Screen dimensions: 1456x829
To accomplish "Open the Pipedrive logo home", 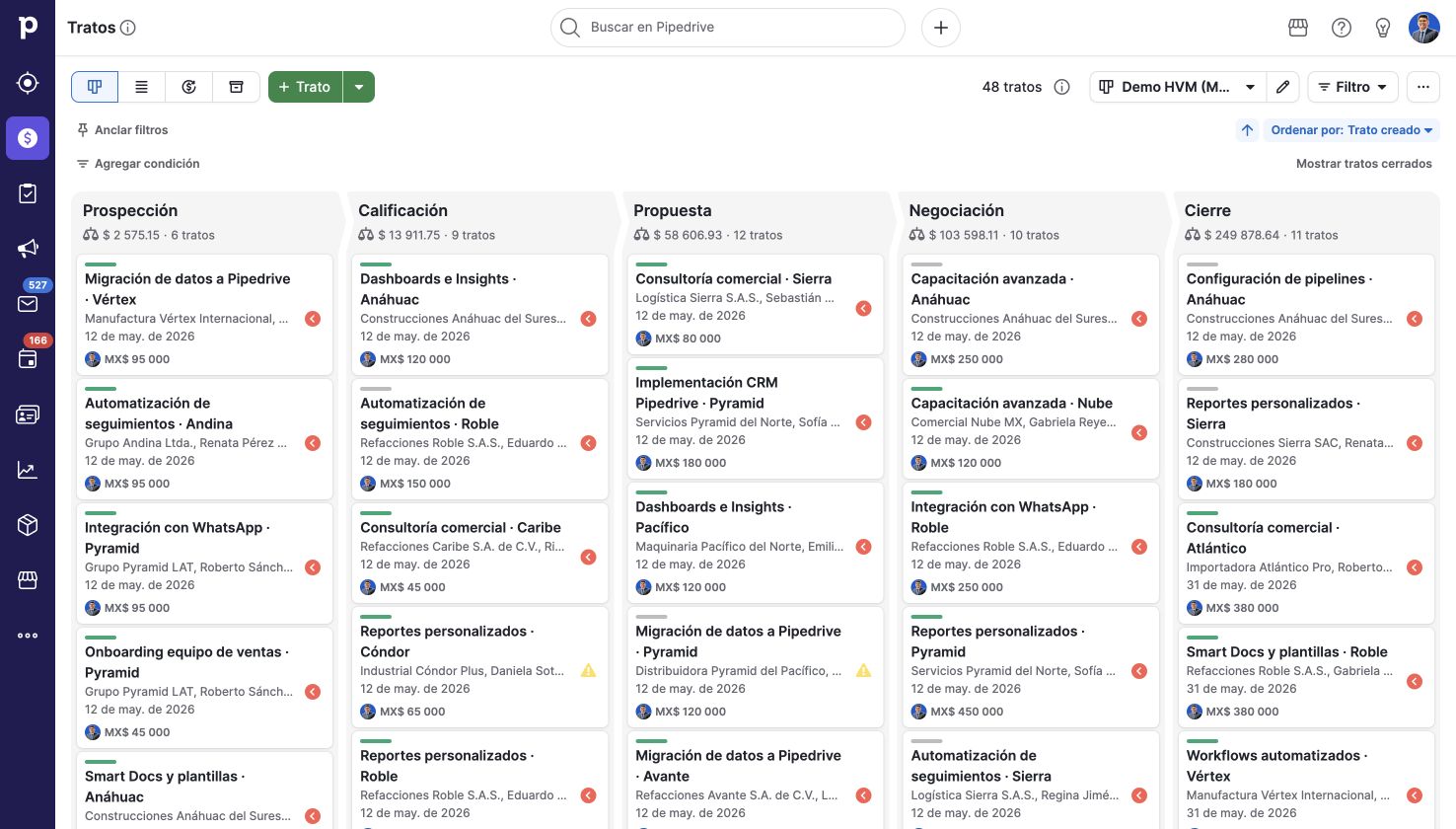I will coord(28,28).
